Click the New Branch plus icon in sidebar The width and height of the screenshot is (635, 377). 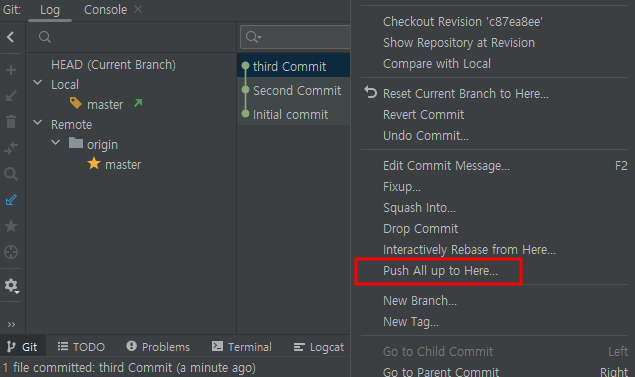(11, 70)
